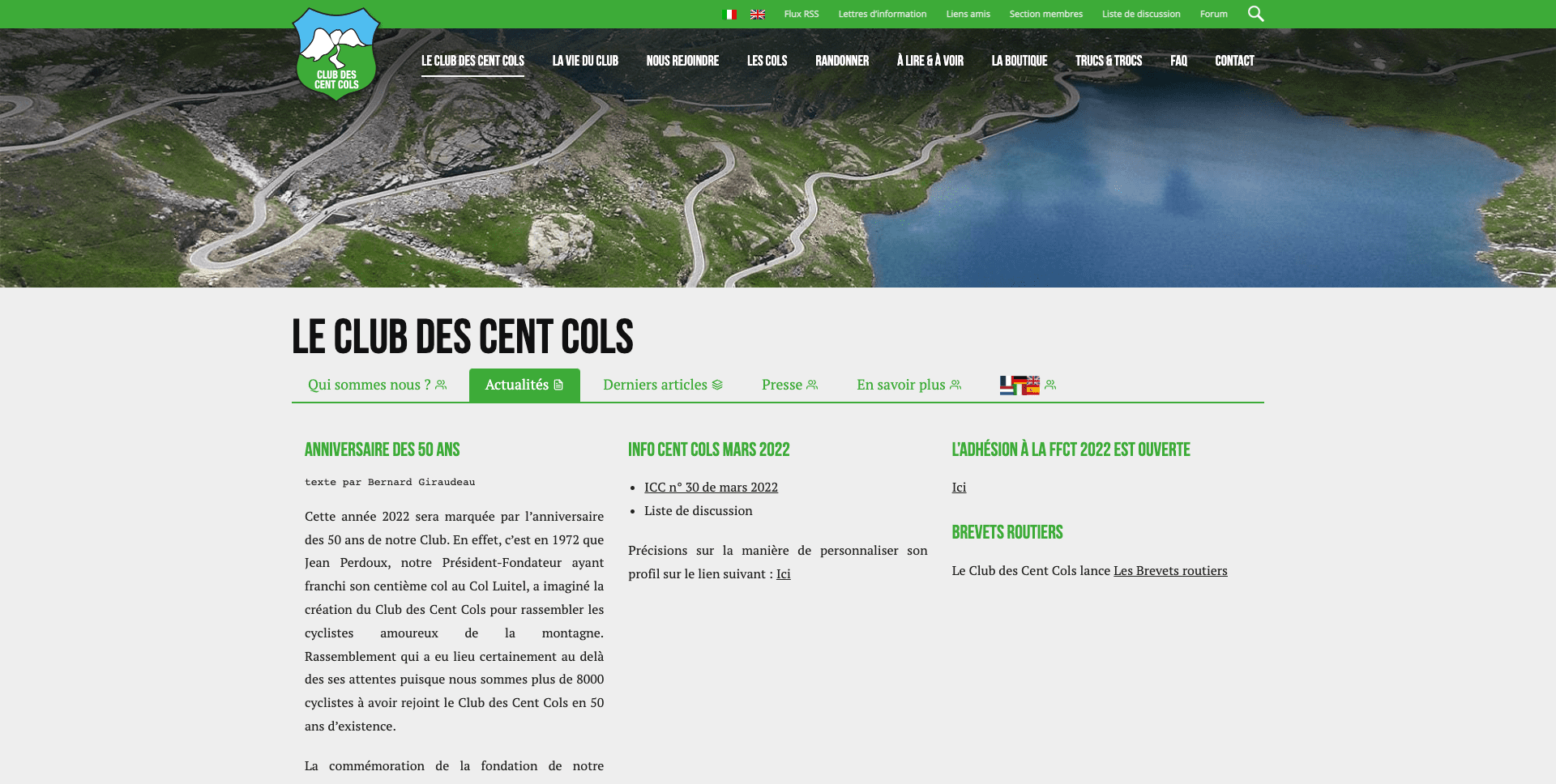Switch site language via Italian flag
The width and height of the screenshot is (1556, 784).
point(729,14)
